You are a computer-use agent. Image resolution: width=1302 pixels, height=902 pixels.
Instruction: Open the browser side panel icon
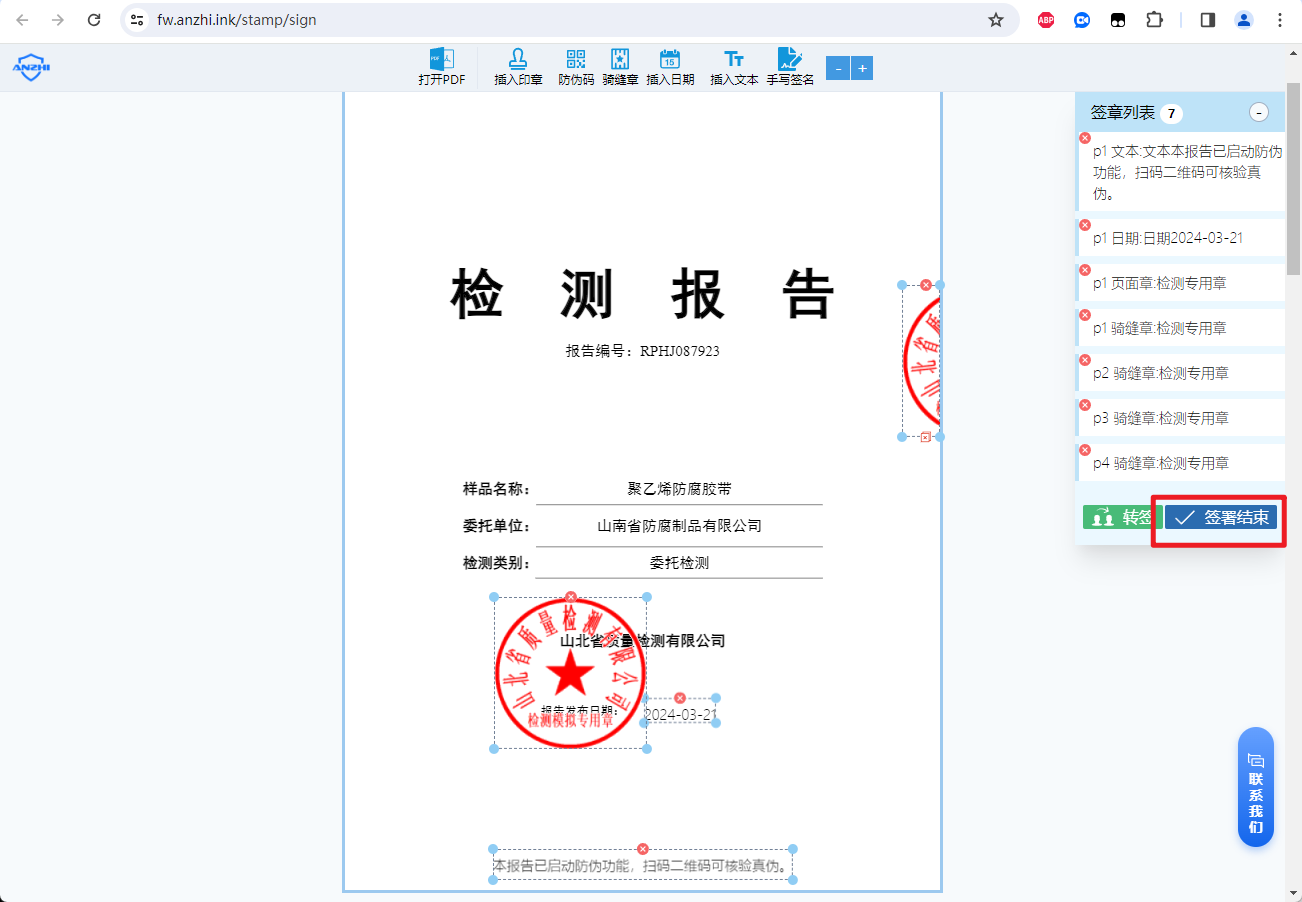tap(1206, 19)
